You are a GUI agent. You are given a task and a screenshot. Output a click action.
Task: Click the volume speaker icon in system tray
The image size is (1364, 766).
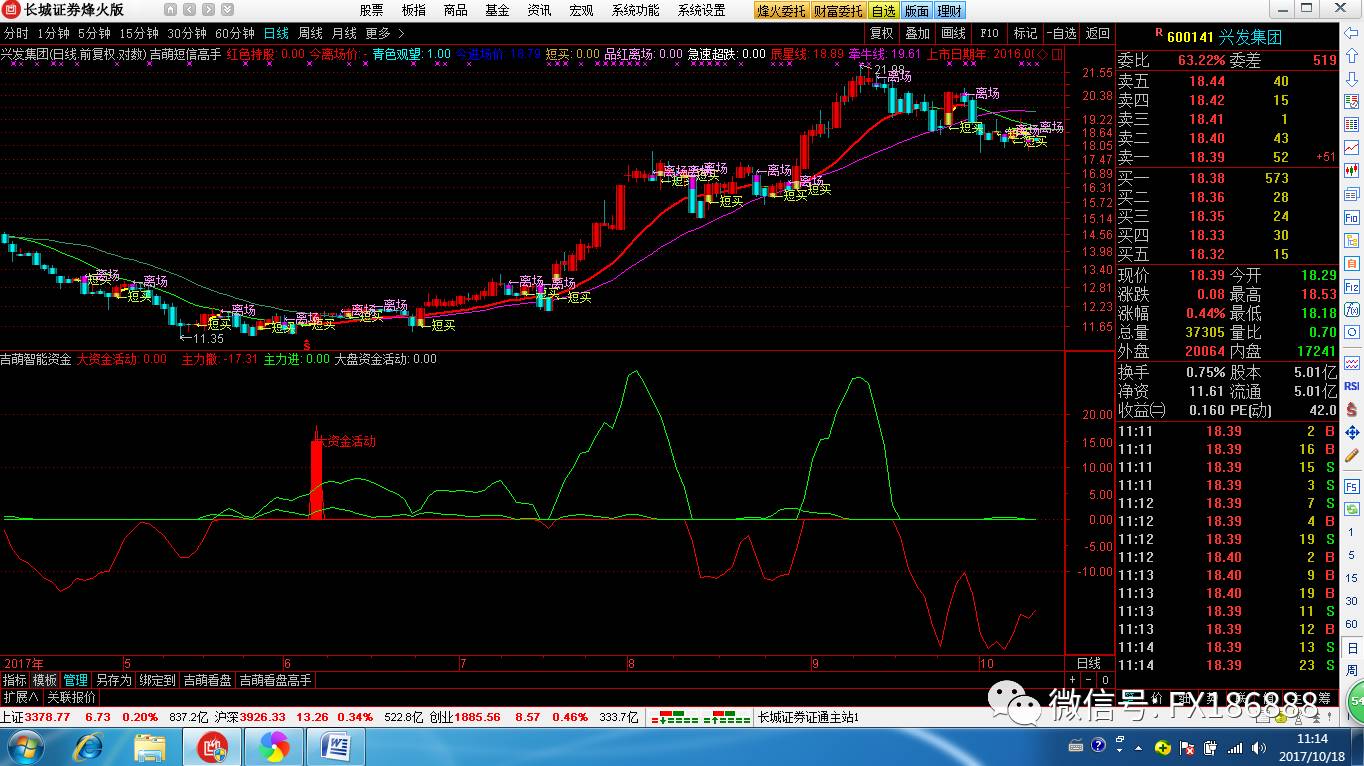pyautogui.click(x=1259, y=747)
